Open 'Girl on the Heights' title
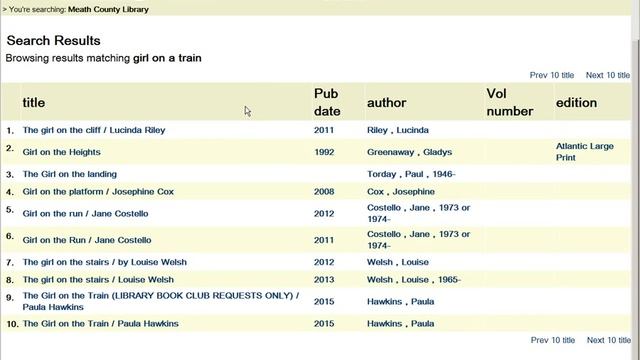 (62, 152)
